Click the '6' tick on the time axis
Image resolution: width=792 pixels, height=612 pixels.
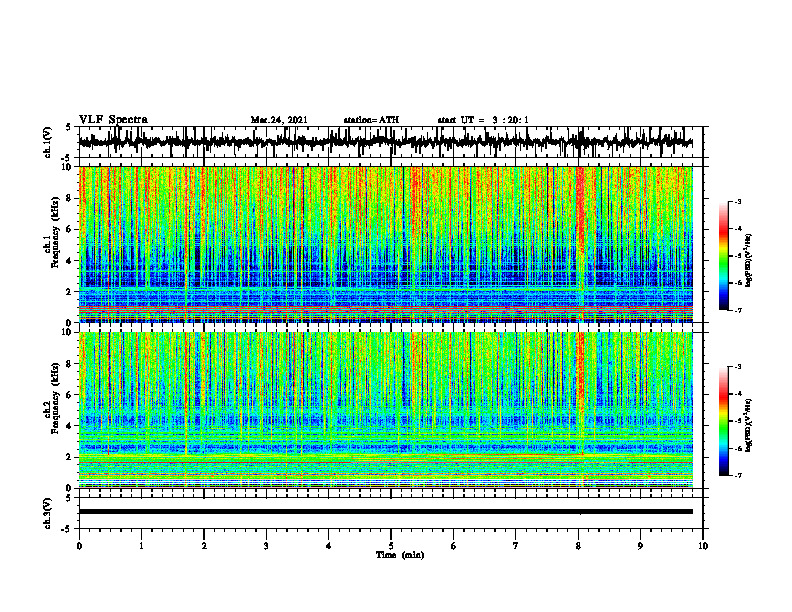pos(454,546)
